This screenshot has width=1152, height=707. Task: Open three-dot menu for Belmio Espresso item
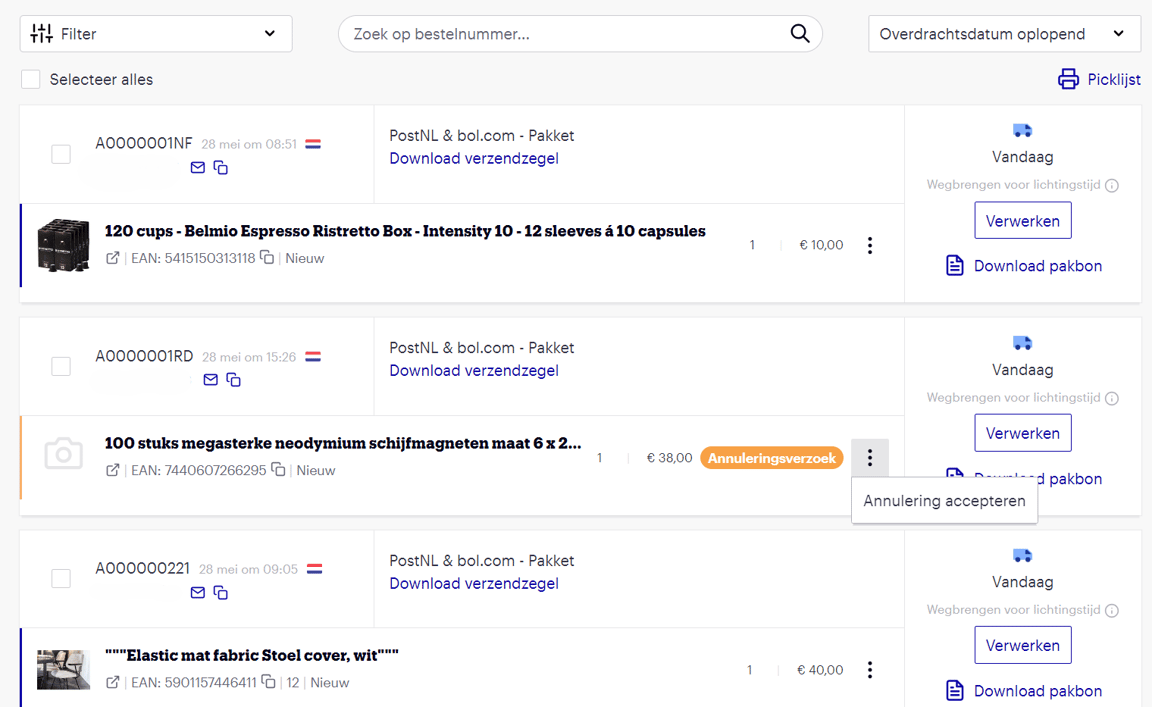870,245
